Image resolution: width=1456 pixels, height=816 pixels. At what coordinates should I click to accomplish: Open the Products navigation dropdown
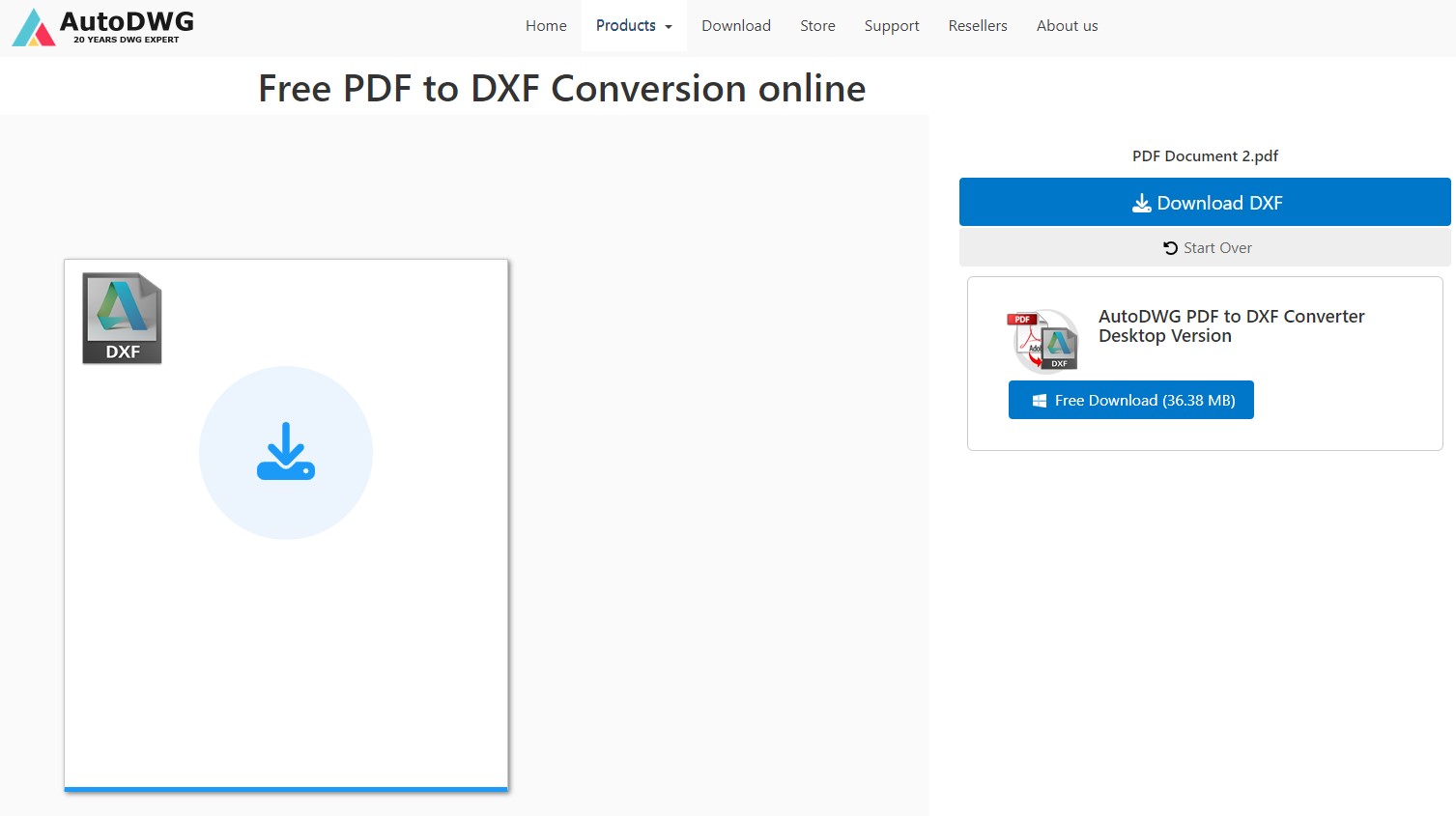click(x=633, y=26)
